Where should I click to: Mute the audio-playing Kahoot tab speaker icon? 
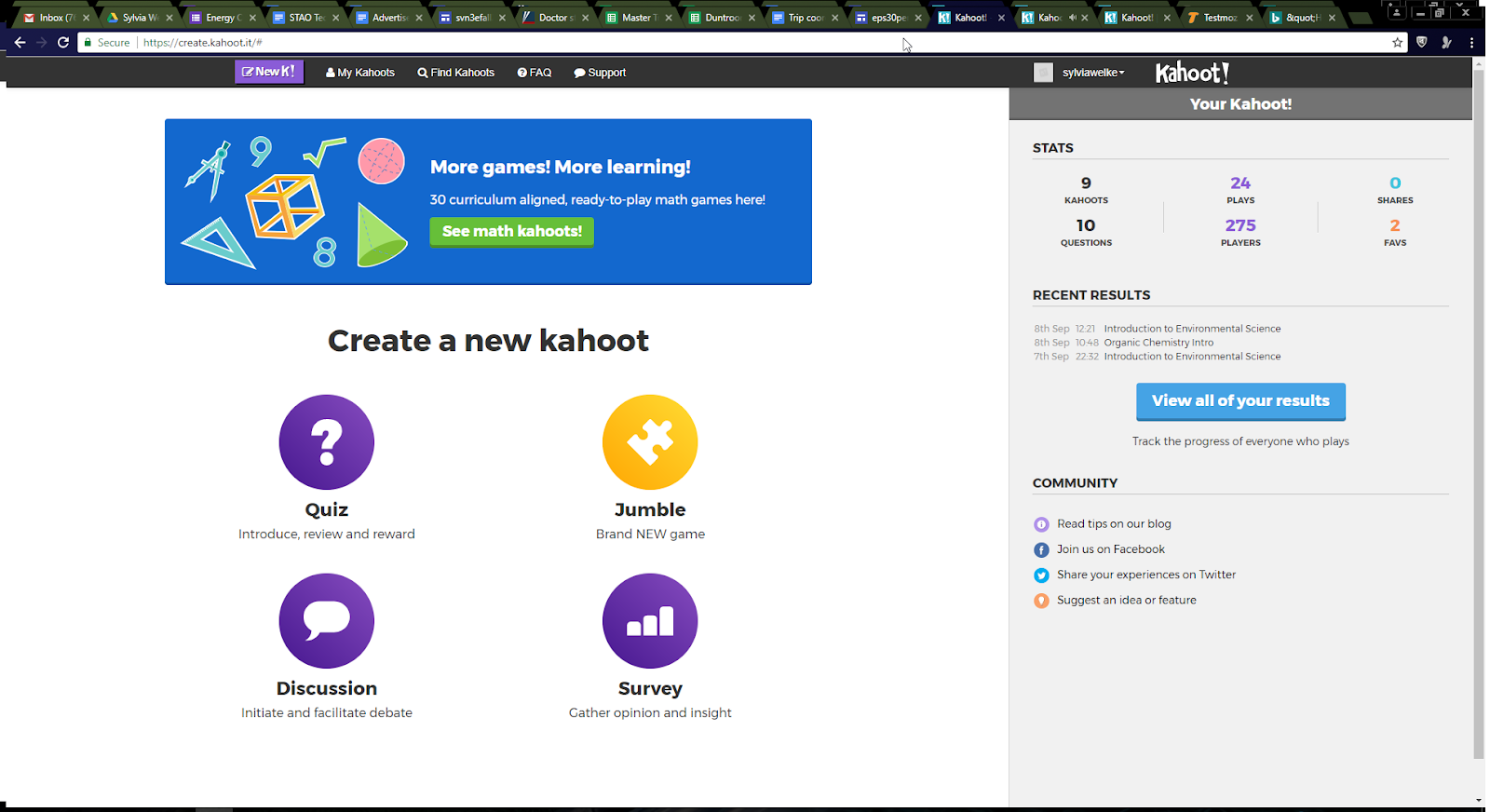pyautogui.click(x=1072, y=18)
